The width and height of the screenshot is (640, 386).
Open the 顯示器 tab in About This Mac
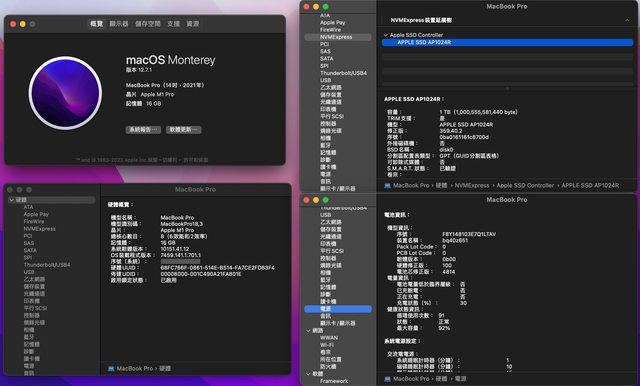coord(119,24)
